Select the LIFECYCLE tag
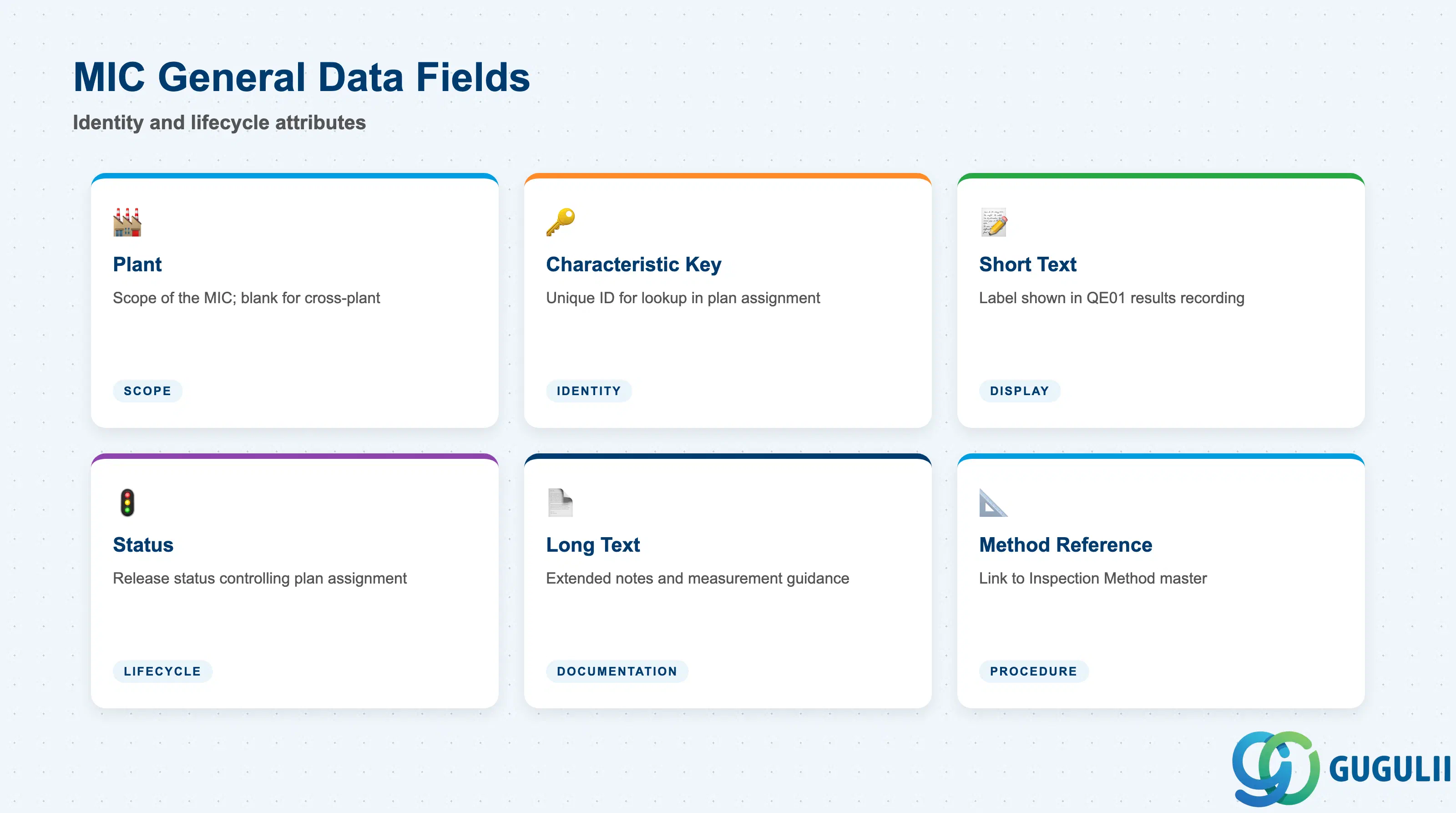The width and height of the screenshot is (1456, 813). 162,671
